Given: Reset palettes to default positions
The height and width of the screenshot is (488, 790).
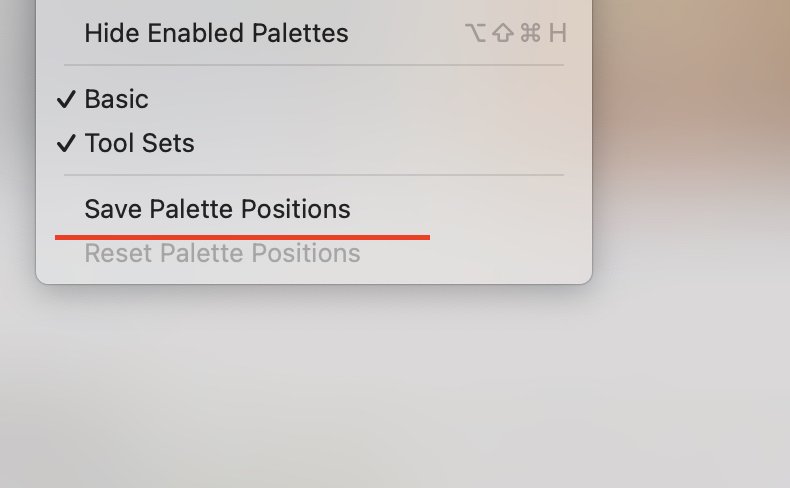Looking at the screenshot, I should pos(222,254).
